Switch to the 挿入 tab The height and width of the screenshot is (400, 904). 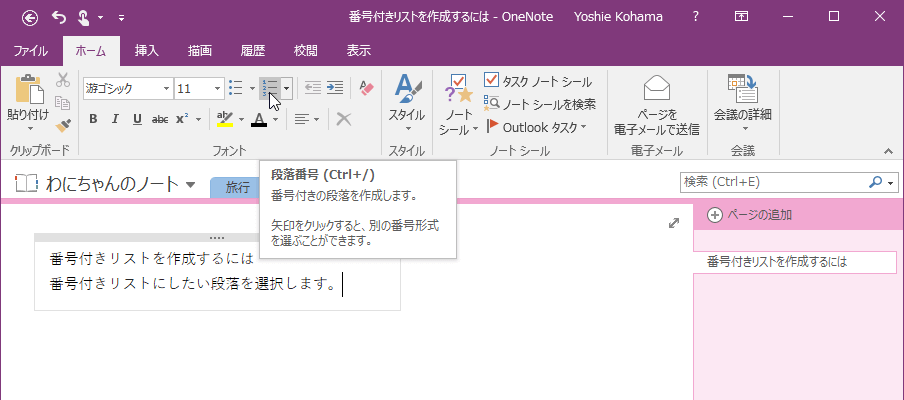(146, 51)
